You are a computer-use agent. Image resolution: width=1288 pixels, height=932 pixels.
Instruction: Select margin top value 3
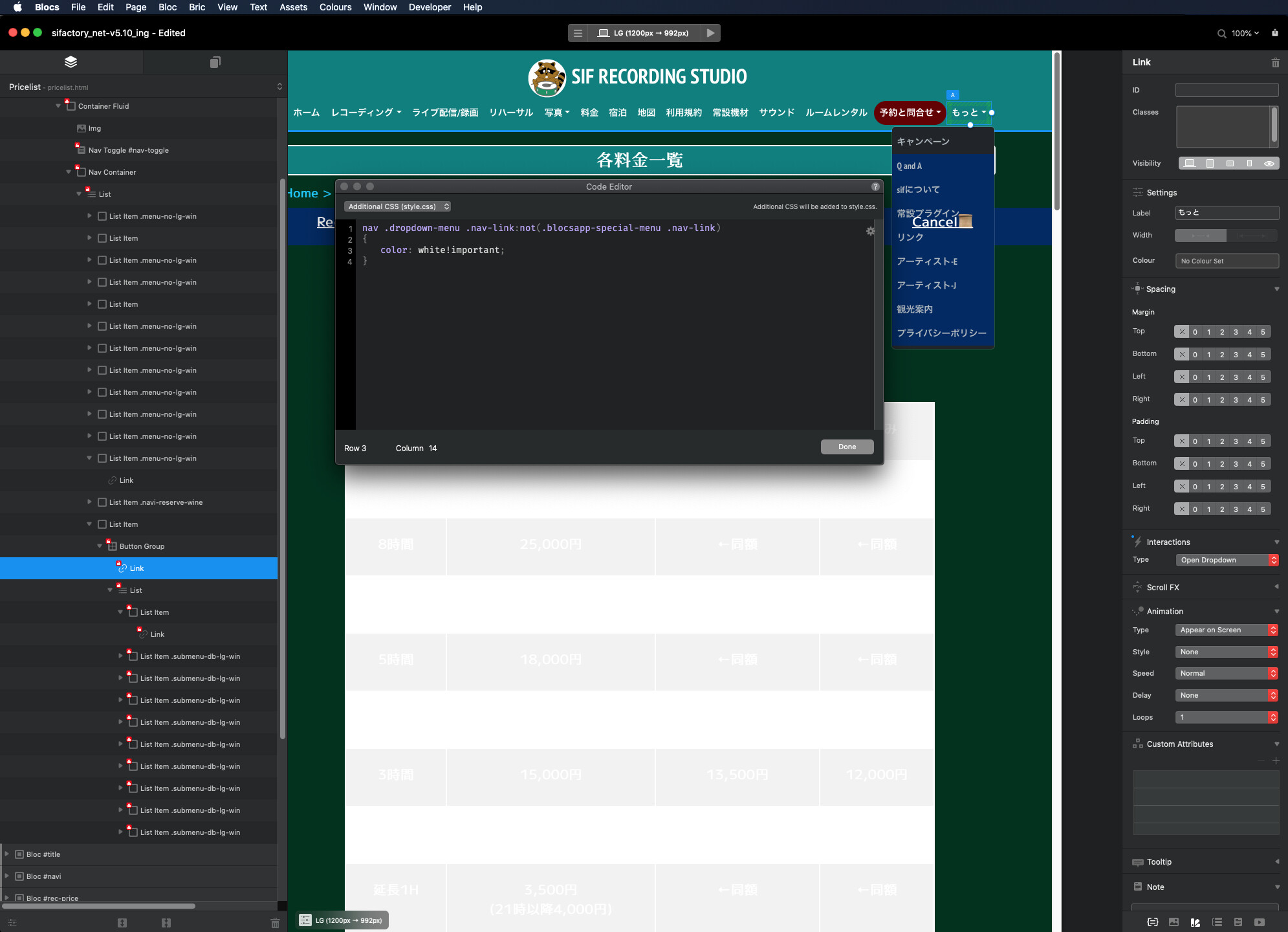tap(1236, 332)
